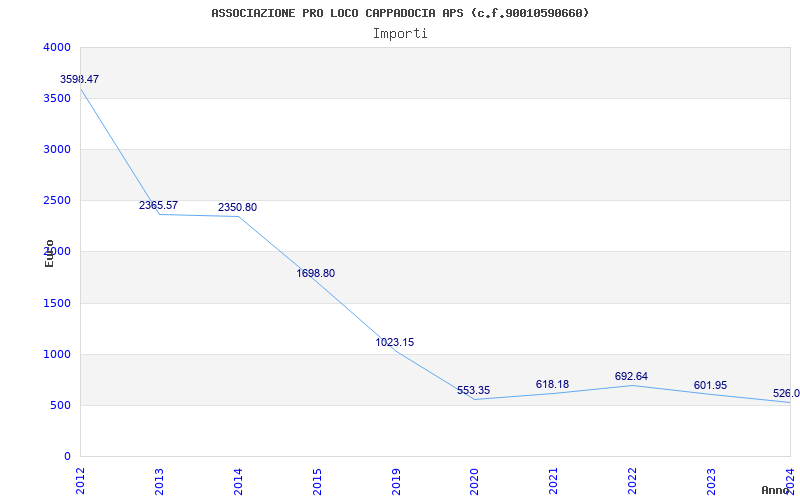Select the 692.64 data label
The height and width of the screenshot is (500, 800).
pos(632,377)
